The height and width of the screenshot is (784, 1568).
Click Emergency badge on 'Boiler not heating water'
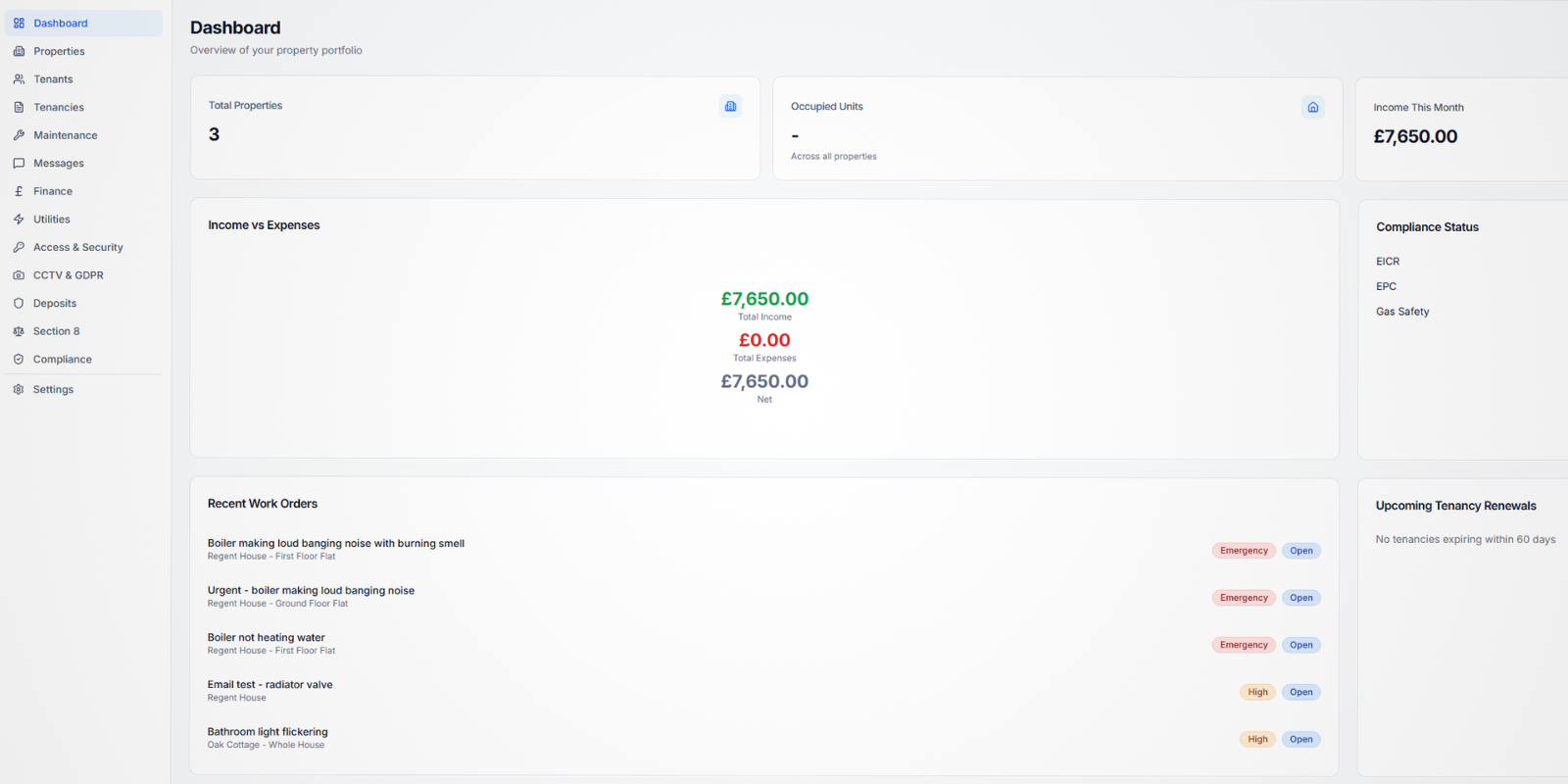(1244, 645)
